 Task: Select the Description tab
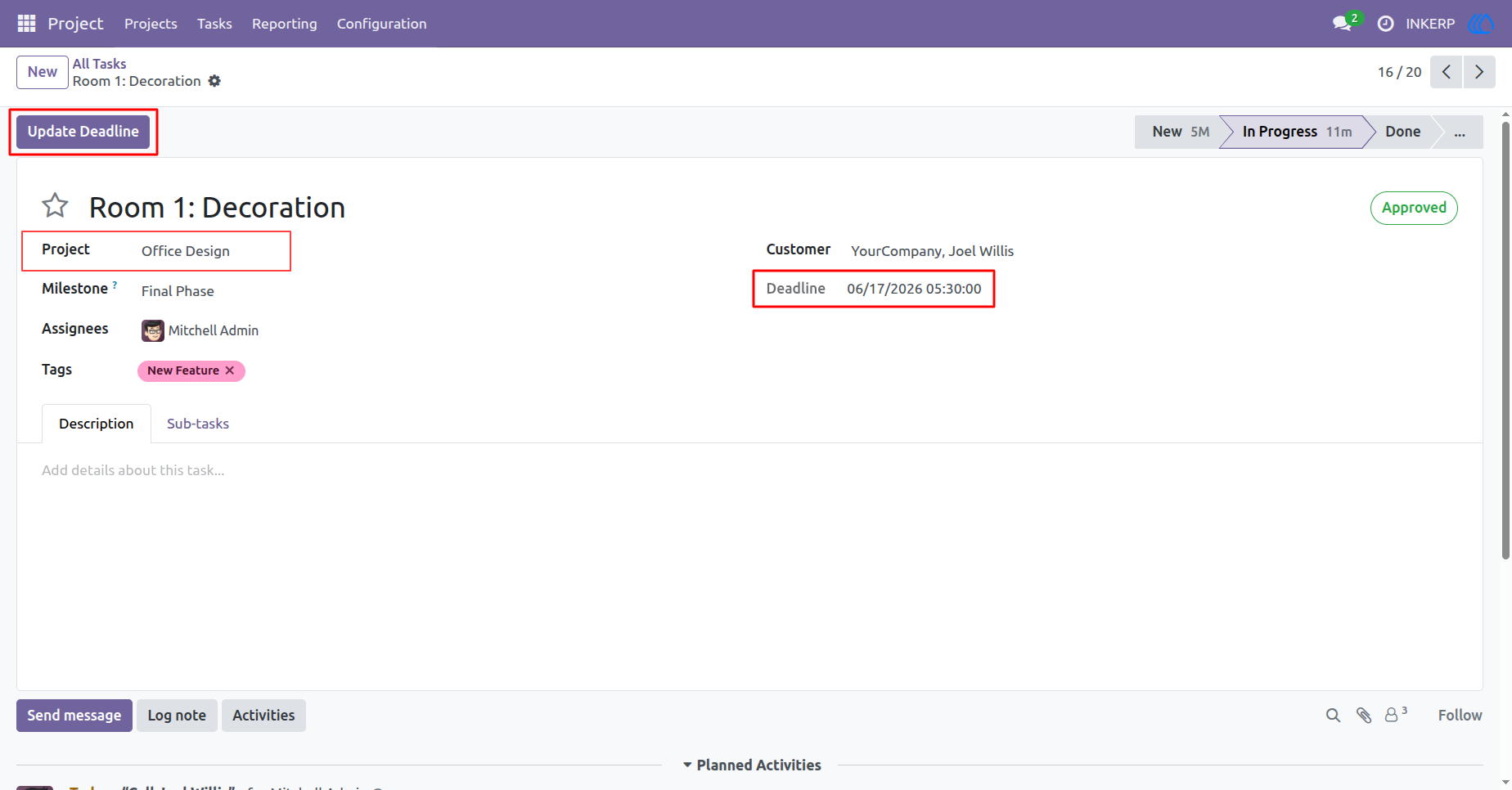click(97, 424)
